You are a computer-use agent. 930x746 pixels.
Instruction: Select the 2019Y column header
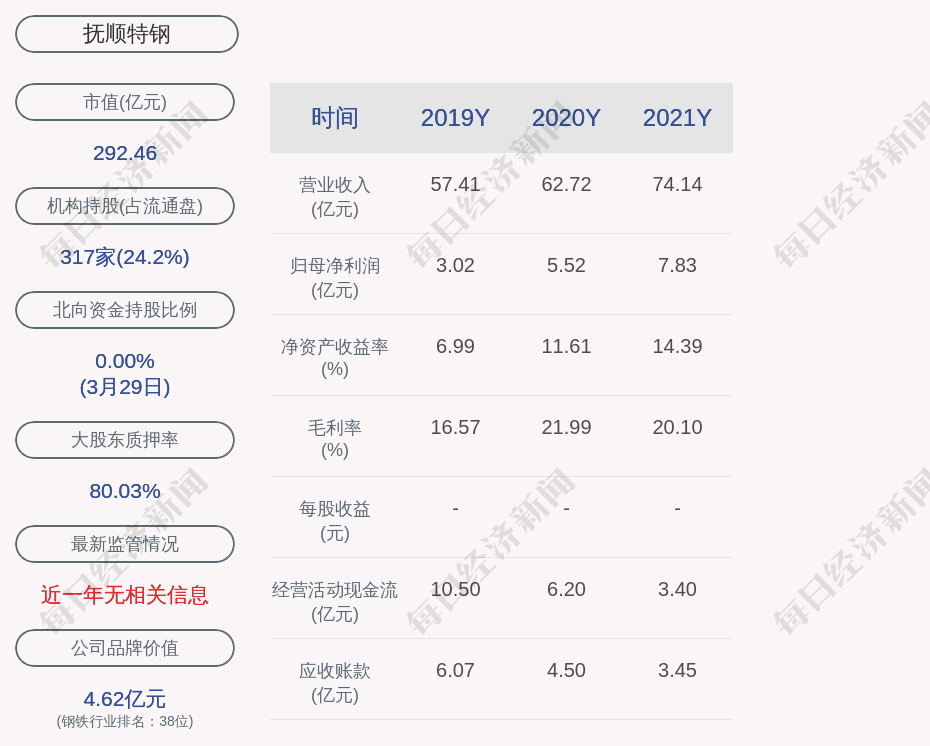click(x=455, y=118)
